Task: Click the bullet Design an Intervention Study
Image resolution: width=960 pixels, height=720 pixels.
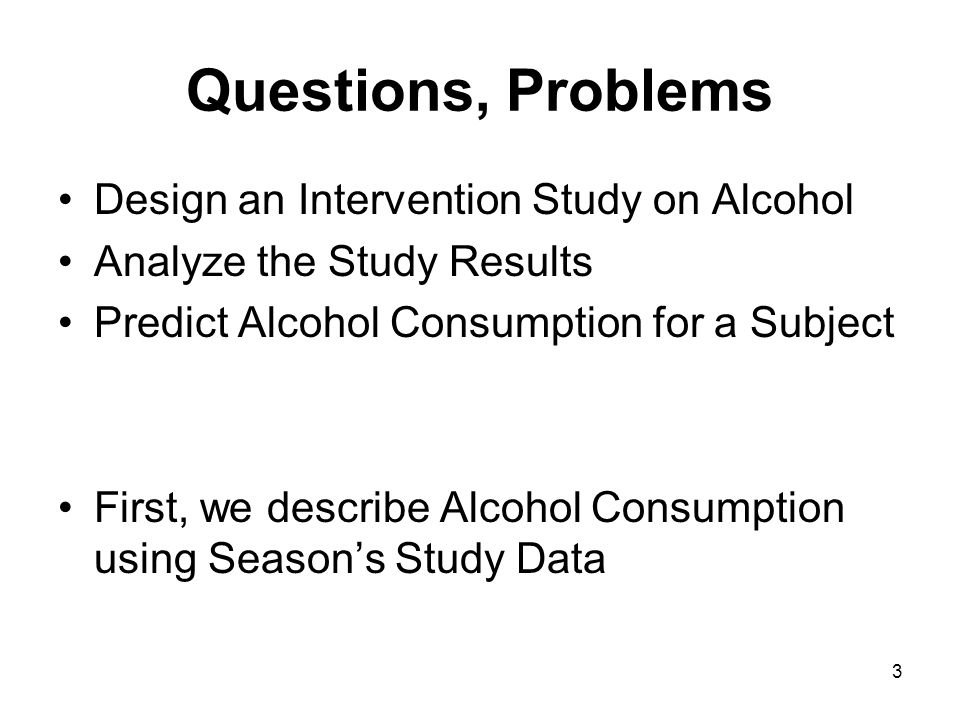Action: 473,200
